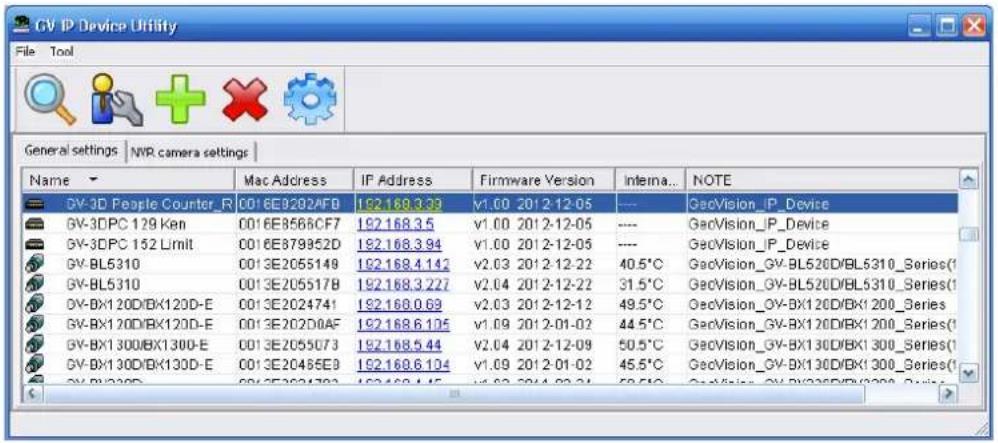Sort by IP Address column header
This screenshot has width=998, height=443.
coord(412,180)
